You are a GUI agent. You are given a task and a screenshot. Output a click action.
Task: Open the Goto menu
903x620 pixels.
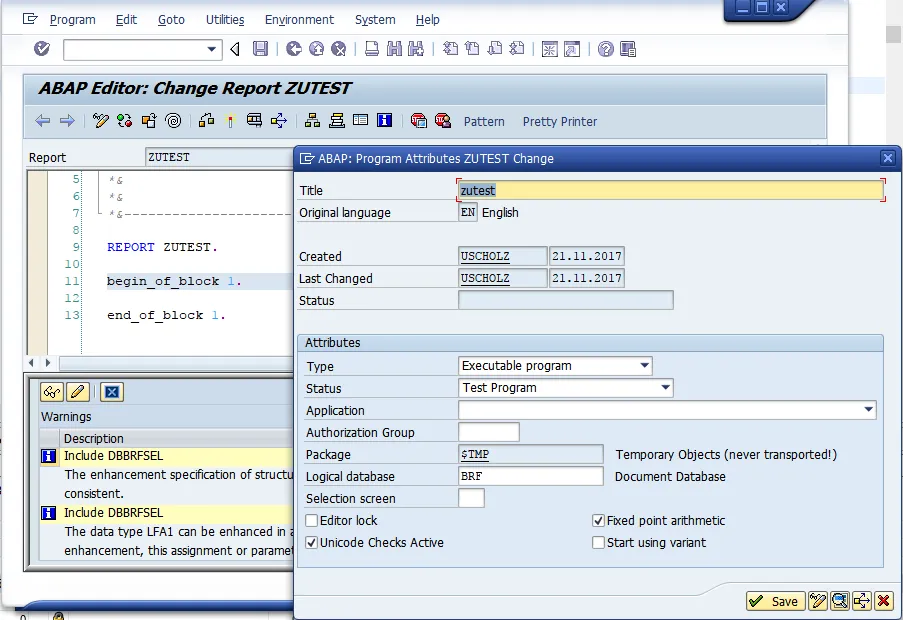(x=171, y=20)
